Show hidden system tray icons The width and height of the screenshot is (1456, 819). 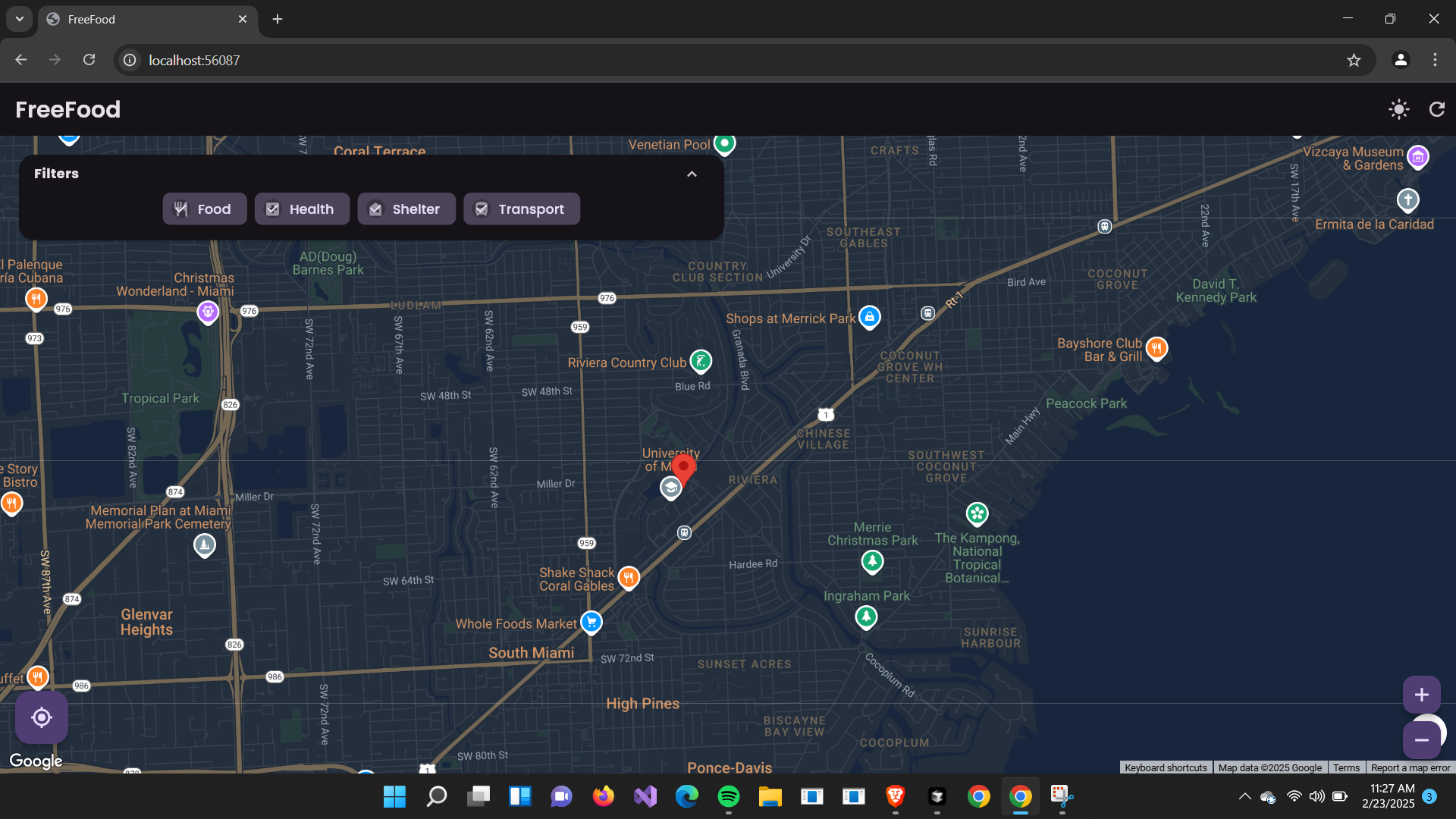click(x=1244, y=796)
